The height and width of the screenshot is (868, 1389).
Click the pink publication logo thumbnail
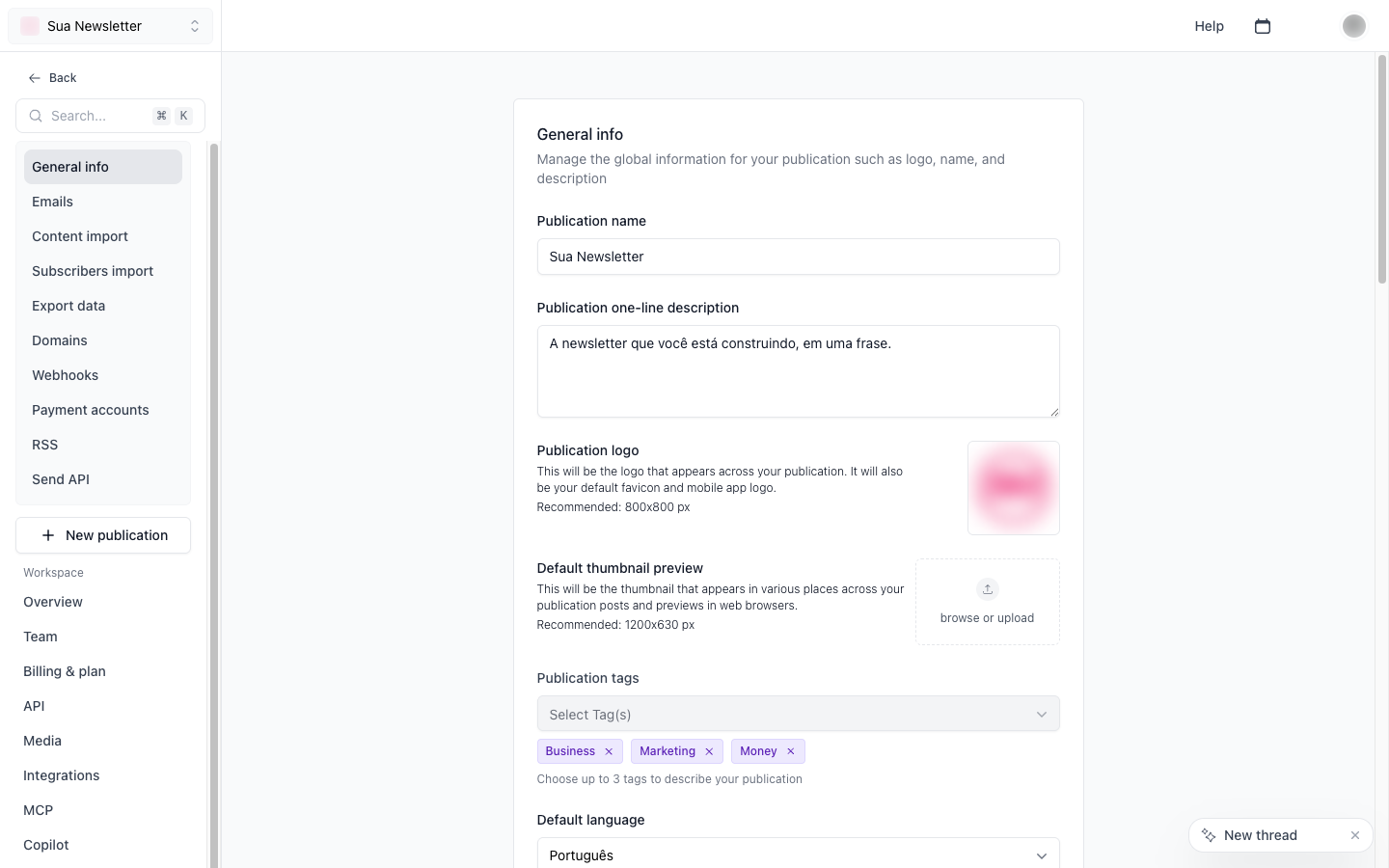click(x=1014, y=488)
